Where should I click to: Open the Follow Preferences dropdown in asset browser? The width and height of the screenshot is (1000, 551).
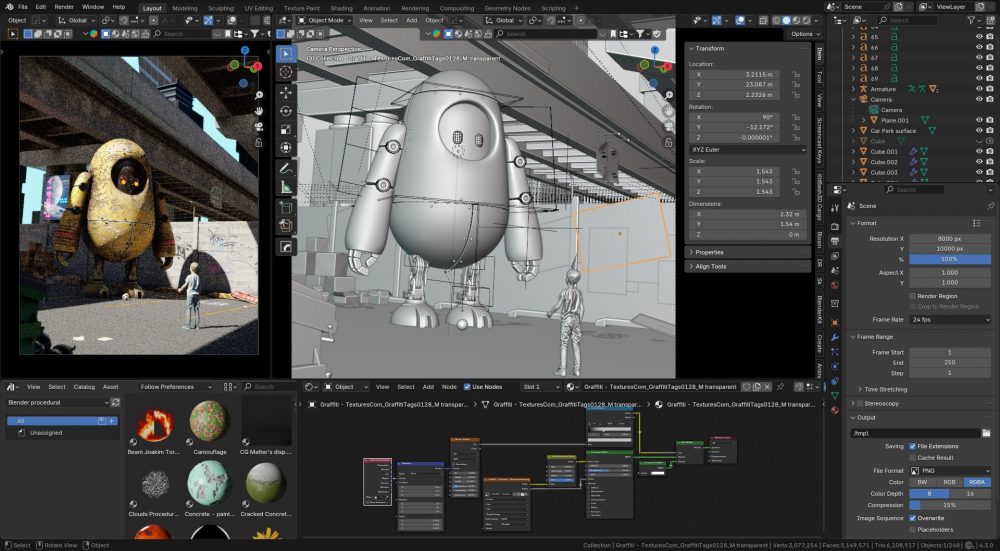176,386
